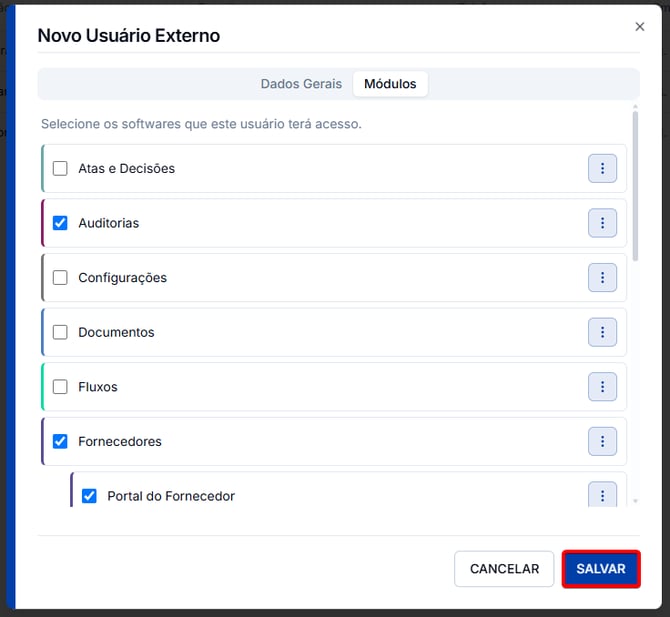Click the Configurações module label
The width and height of the screenshot is (670, 617).
click(122, 278)
